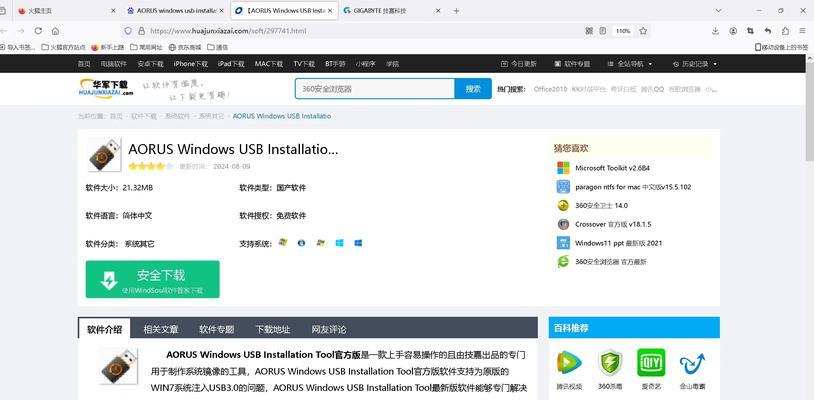Click 今日更新 link in top bar

pos(519,64)
